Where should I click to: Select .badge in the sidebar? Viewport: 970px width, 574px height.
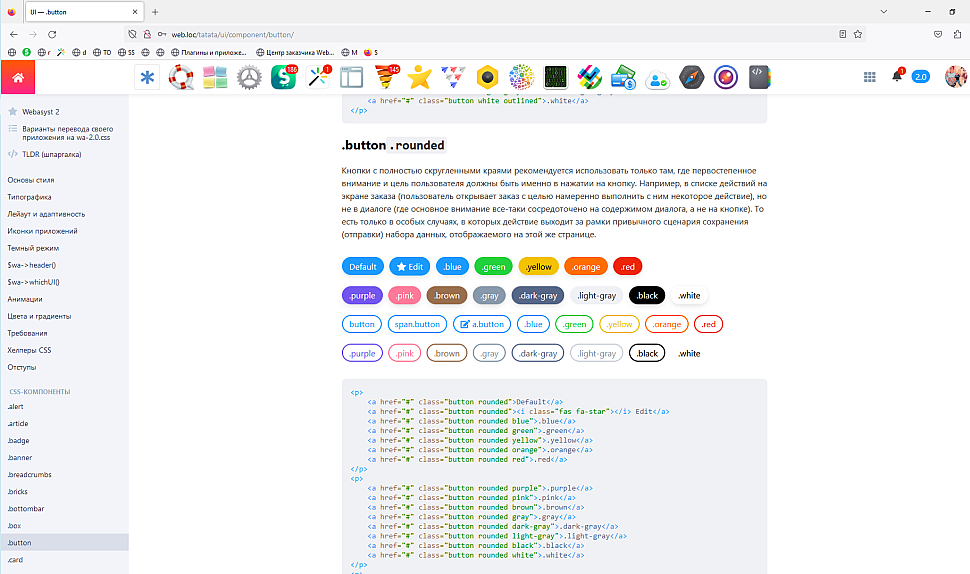[20, 440]
